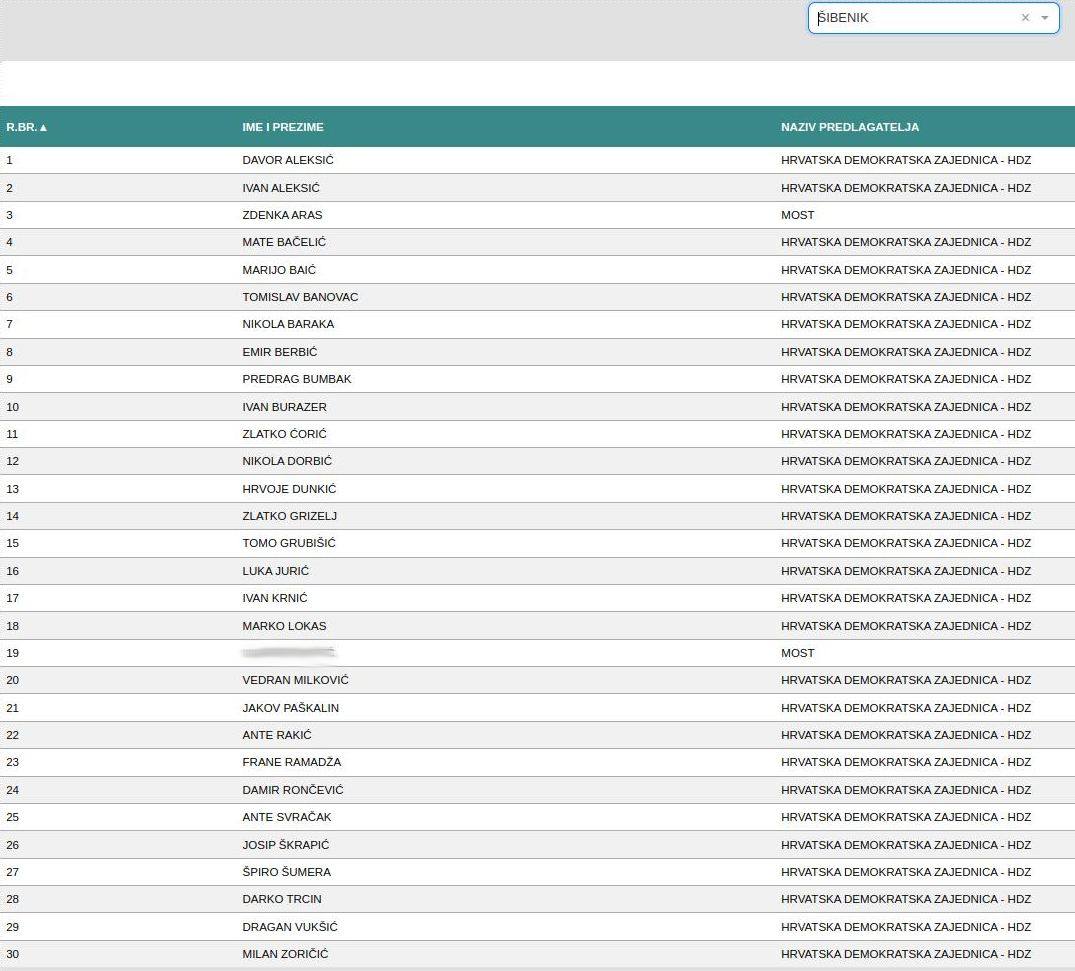Click HDZ party in LUKA JURIĆ row

coord(906,571)
